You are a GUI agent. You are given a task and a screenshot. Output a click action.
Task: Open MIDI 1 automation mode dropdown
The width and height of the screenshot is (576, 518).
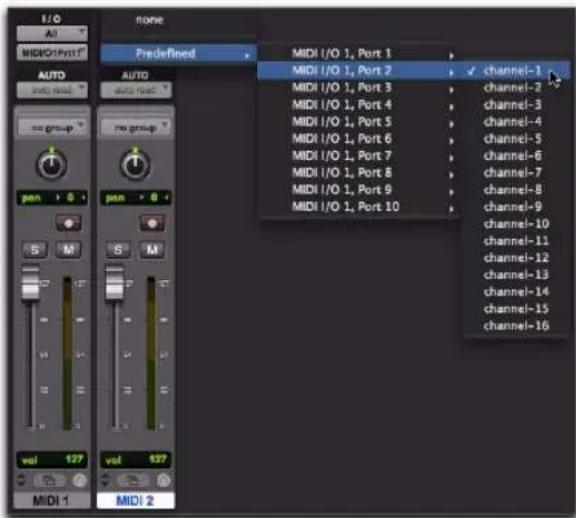point(52,90)
